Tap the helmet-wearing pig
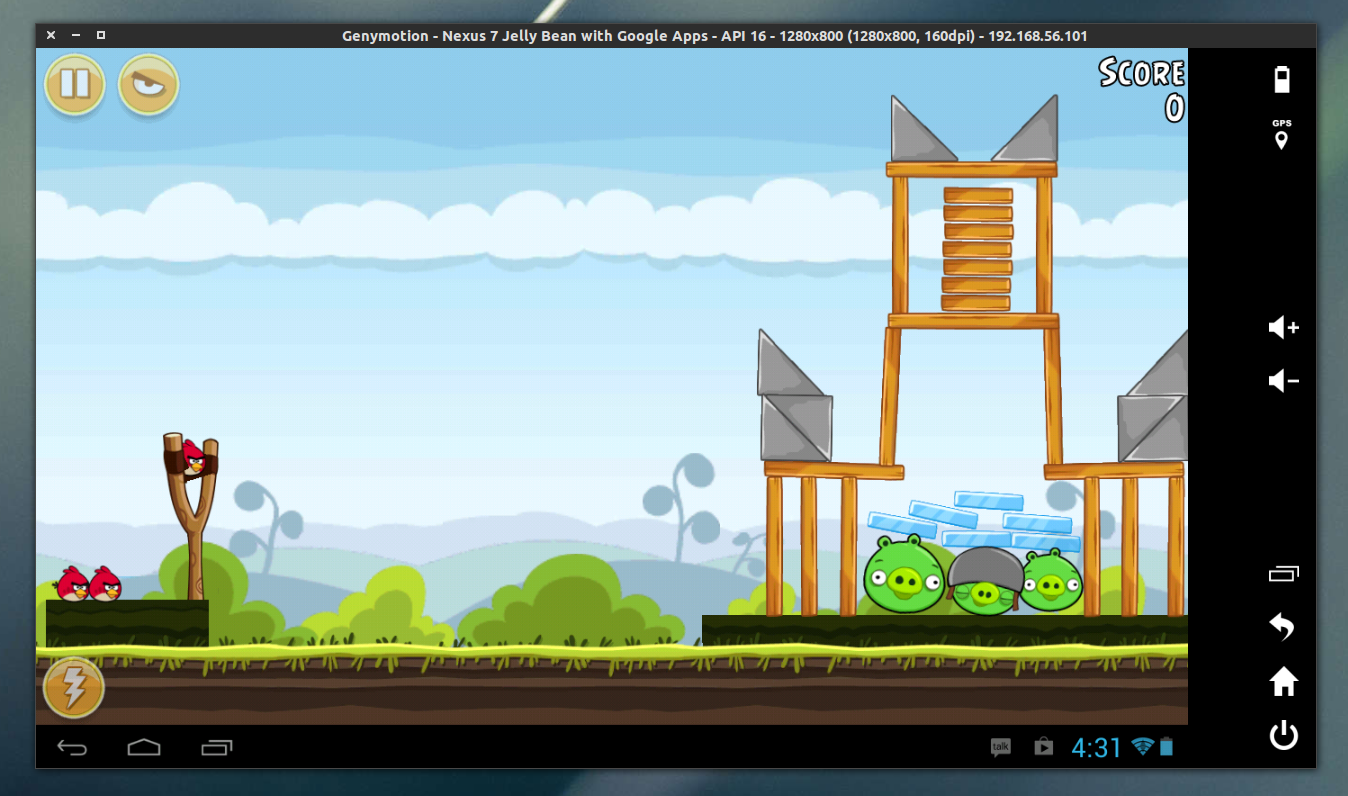Screen dimensions: 1348x796 click(x=985, y=580)
